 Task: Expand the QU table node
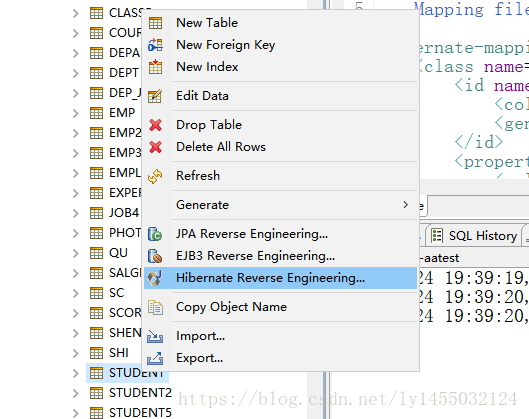pyautogui.click(x=76, y=253)
